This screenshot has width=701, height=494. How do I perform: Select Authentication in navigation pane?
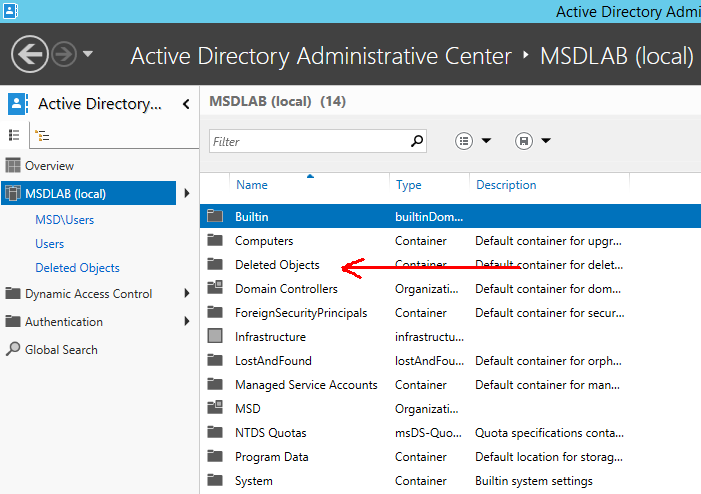click(x=63, y=322)
